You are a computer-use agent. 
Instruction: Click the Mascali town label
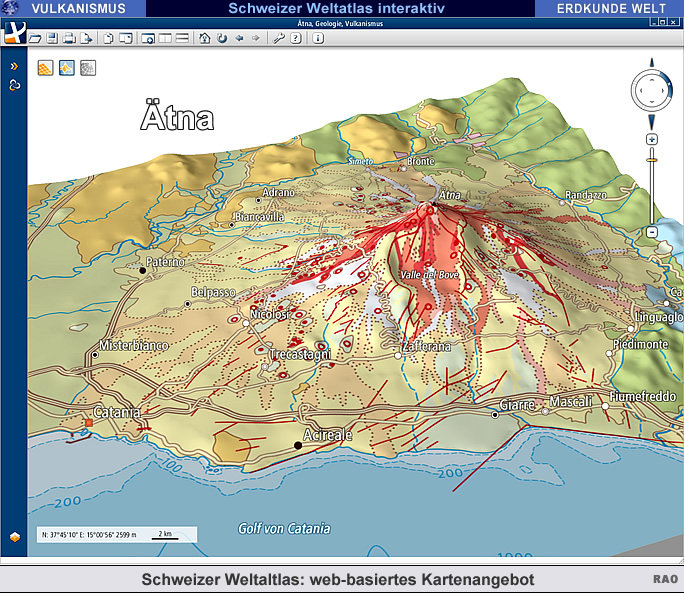tap(571, 402)
